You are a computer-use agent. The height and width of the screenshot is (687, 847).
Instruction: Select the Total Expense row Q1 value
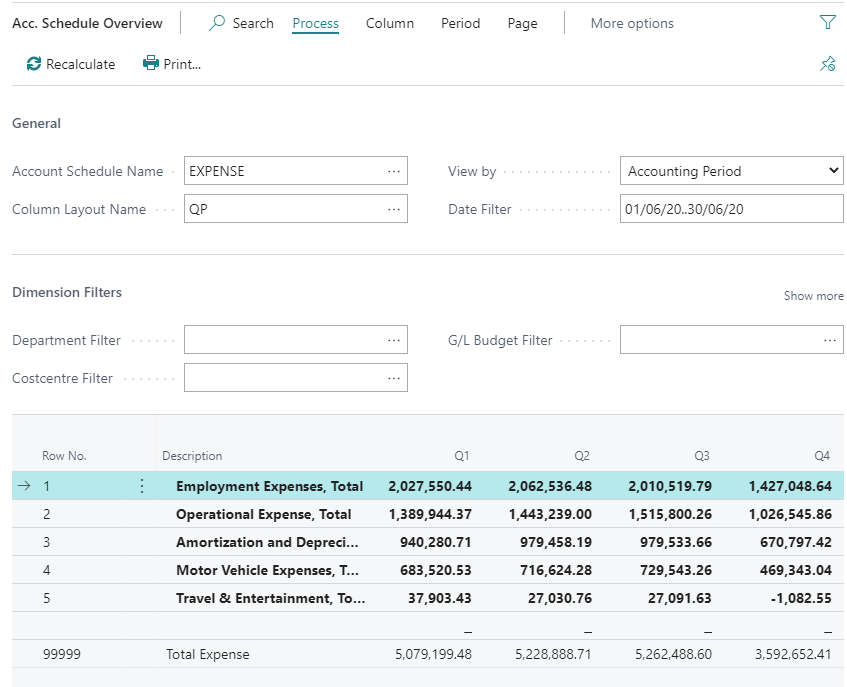point(433,655)
